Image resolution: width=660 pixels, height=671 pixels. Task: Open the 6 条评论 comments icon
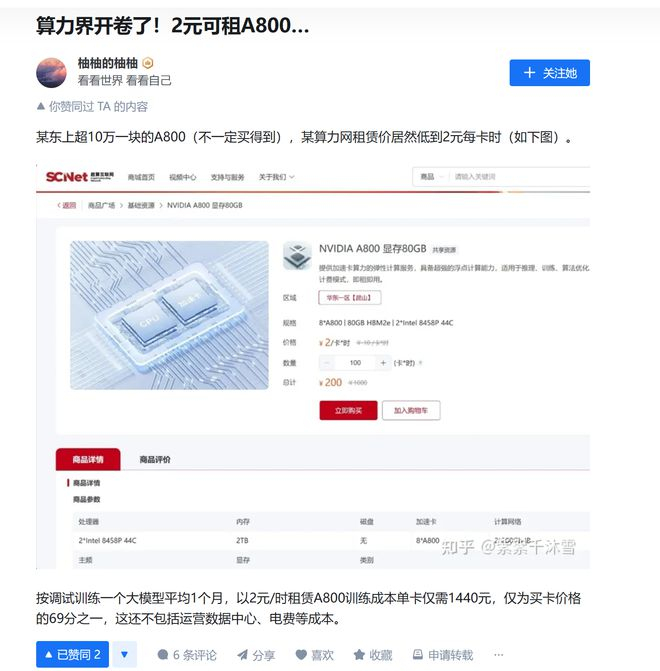tap(163, 654)
